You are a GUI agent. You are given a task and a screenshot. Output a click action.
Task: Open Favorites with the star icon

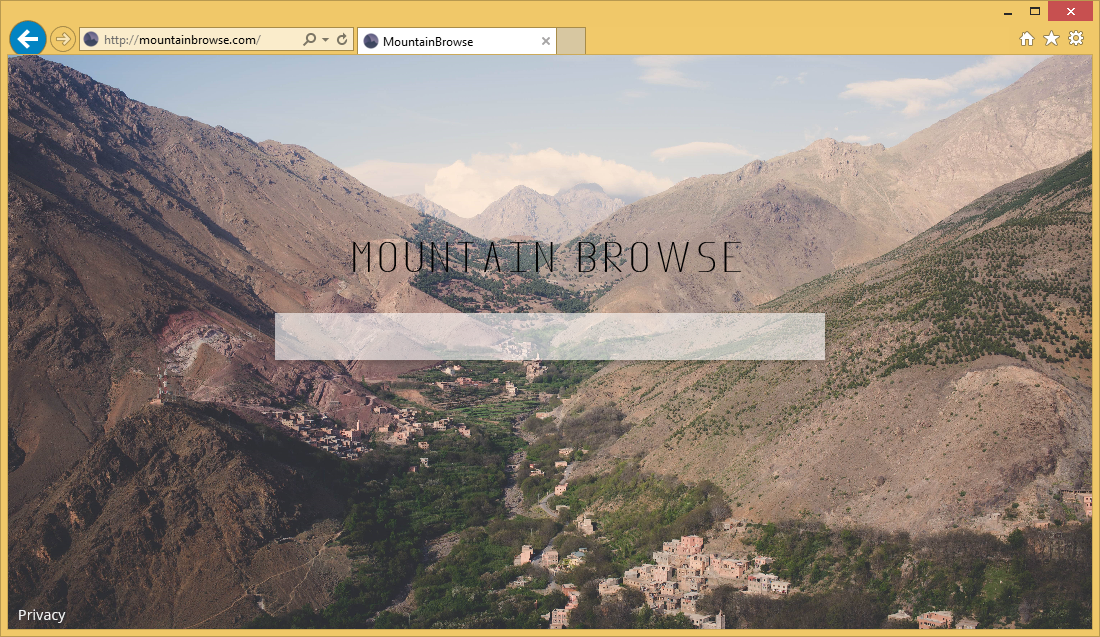point(1051,38)
